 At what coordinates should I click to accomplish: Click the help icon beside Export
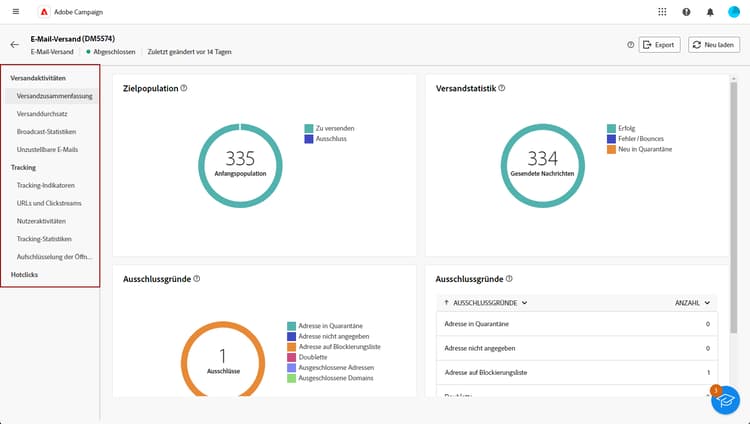click(x=630, y=45)
